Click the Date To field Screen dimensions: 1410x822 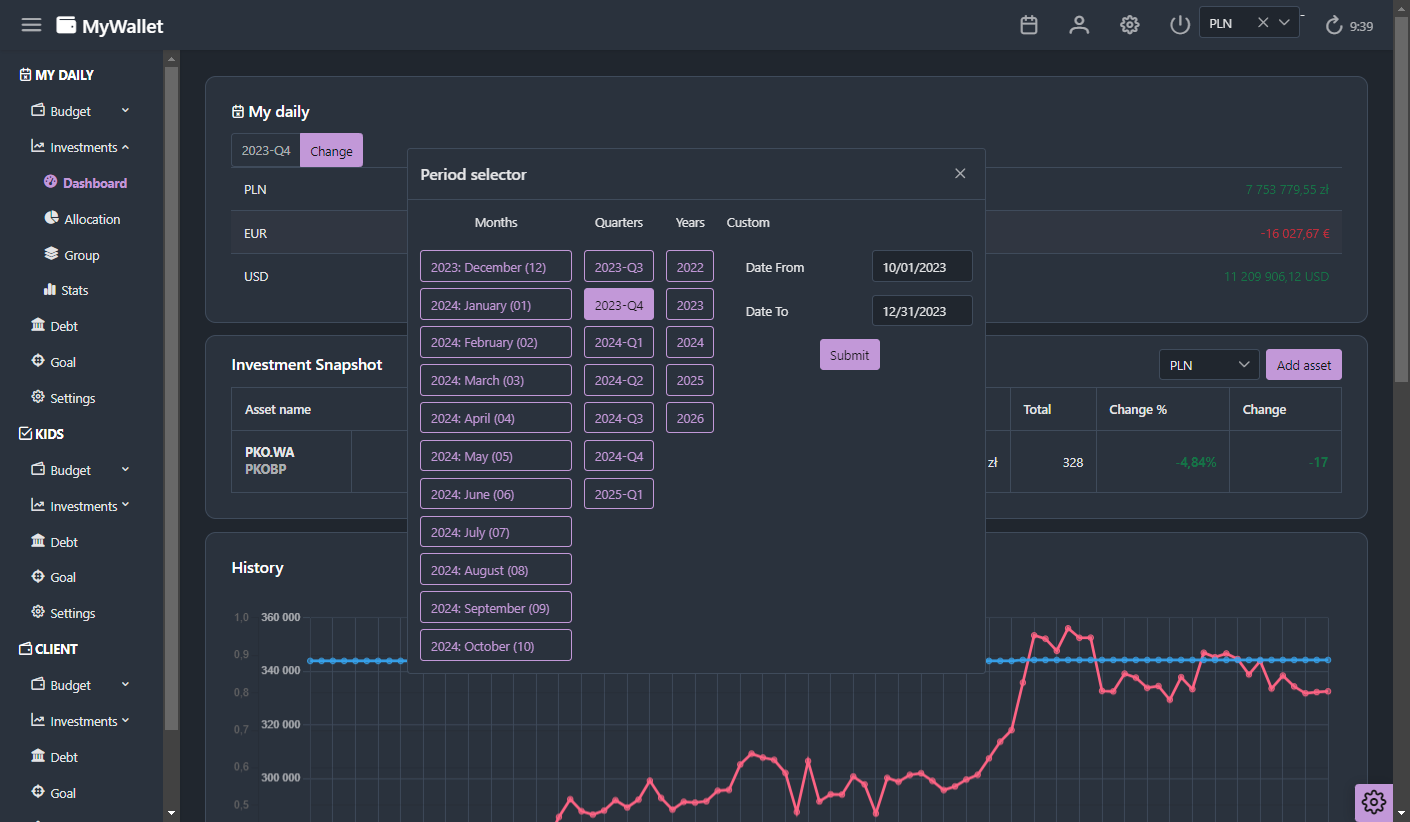[x=922, y=311]
